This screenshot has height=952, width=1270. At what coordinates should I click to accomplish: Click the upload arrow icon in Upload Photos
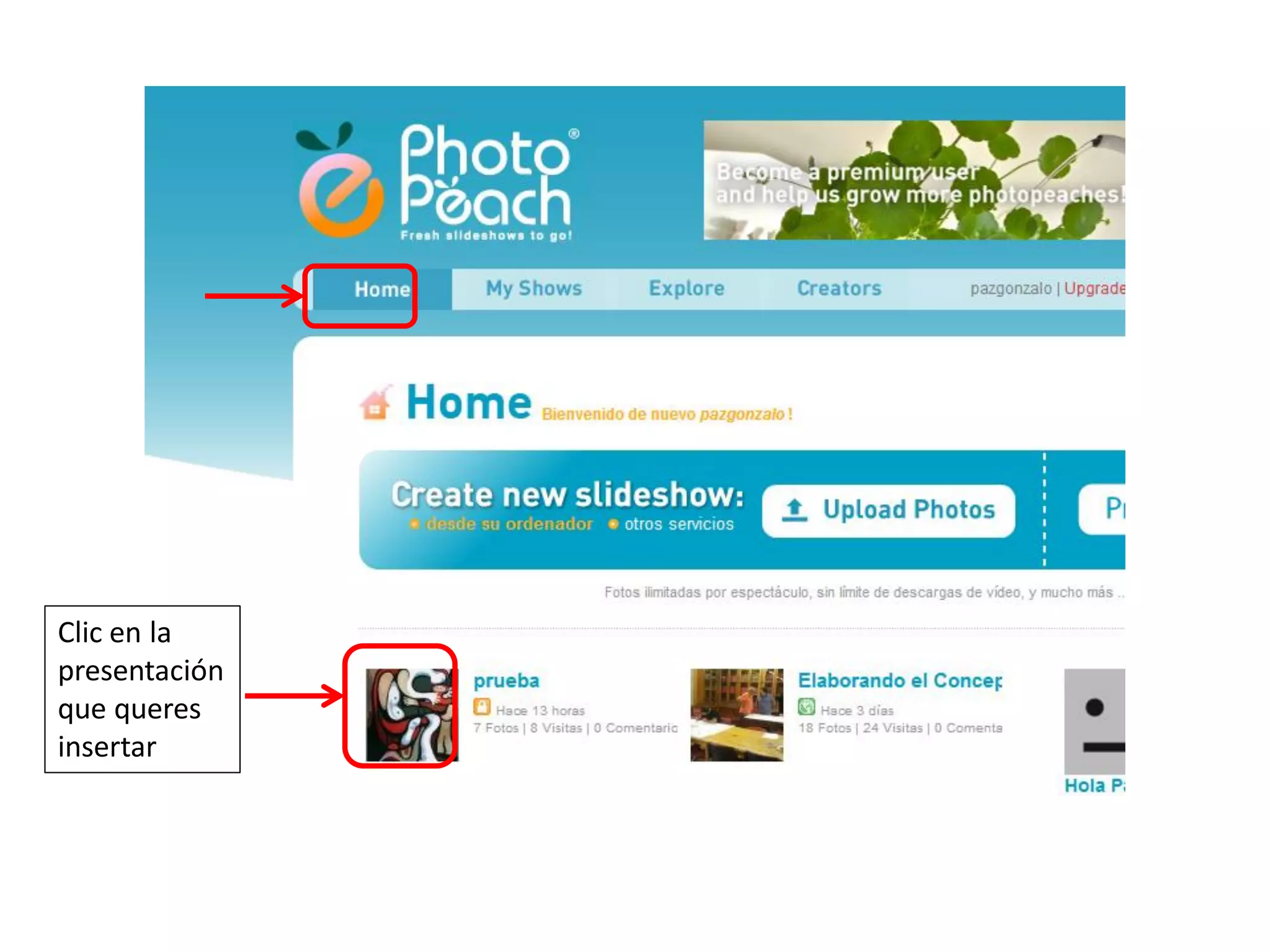coord(794,510)
